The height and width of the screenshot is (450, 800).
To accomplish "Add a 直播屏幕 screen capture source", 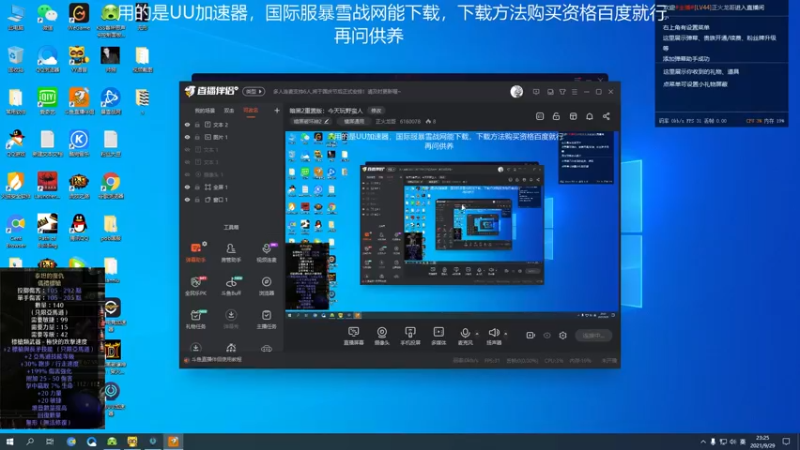I will coord(354,336).
